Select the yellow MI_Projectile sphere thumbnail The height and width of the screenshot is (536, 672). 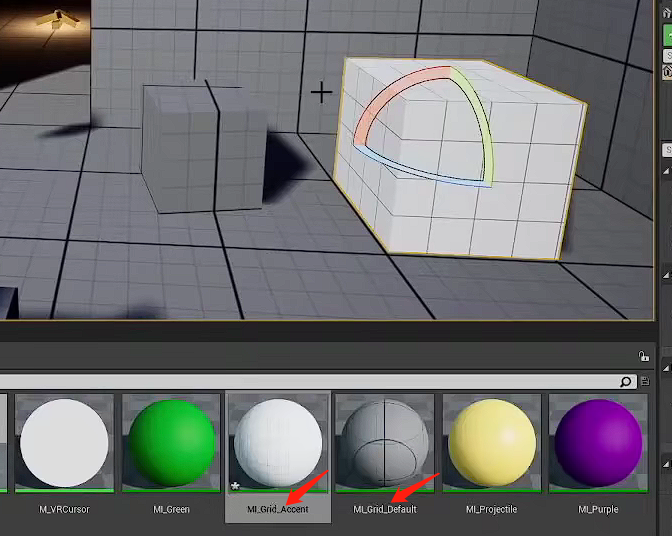pyautogui.click(x=492, y=443)
